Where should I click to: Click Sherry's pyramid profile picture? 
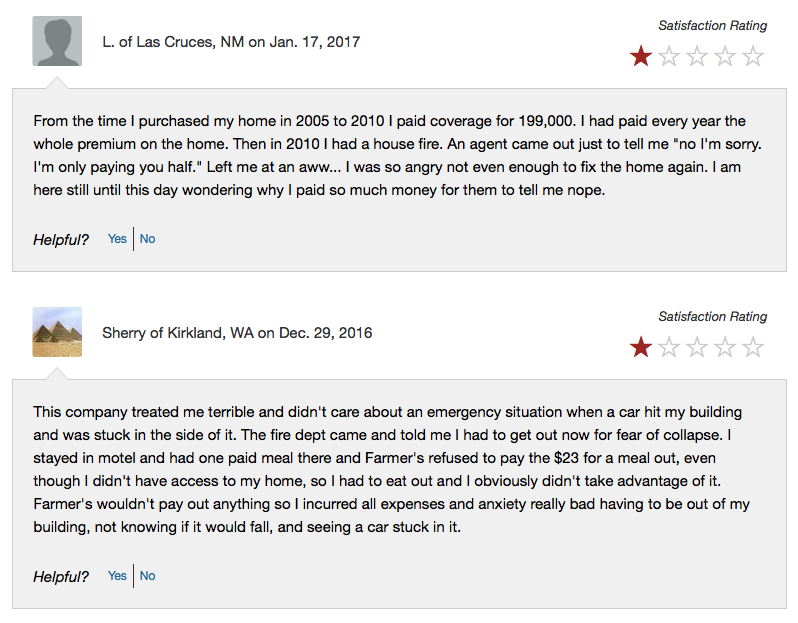[x=57, y=332]
